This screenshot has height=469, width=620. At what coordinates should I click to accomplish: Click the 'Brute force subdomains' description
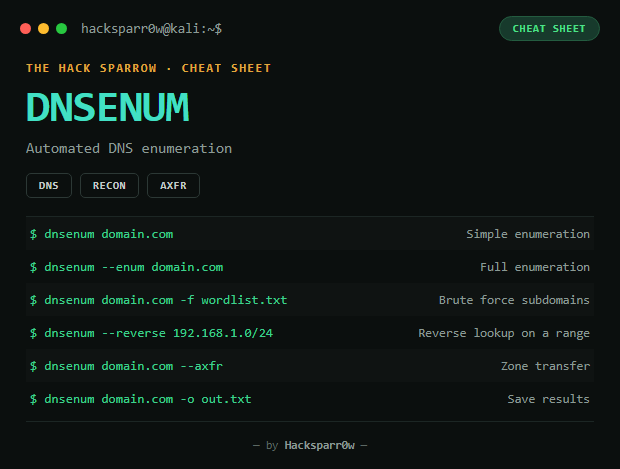[514, 300]
